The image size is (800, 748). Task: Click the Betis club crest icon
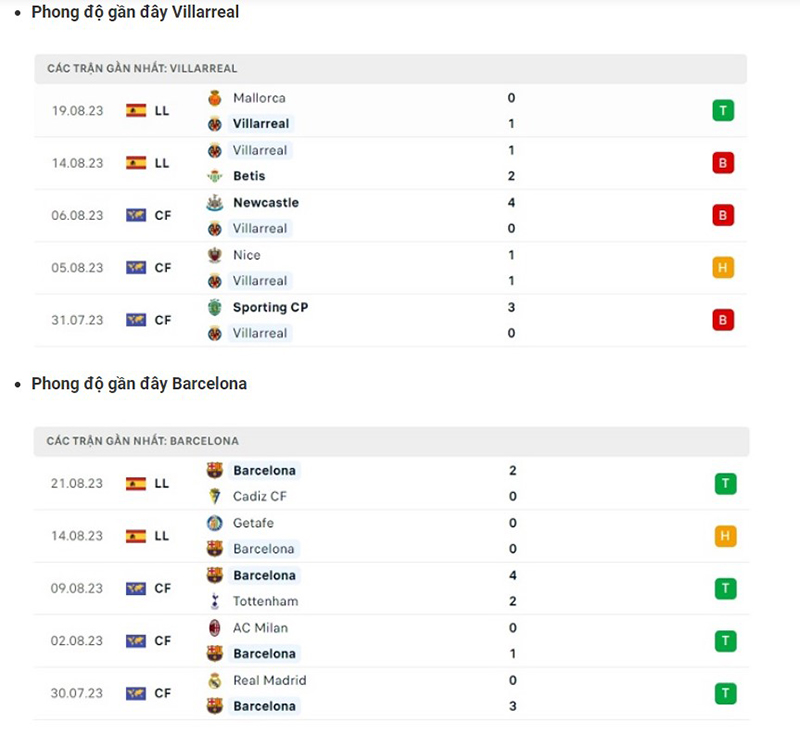click(214, 176)
